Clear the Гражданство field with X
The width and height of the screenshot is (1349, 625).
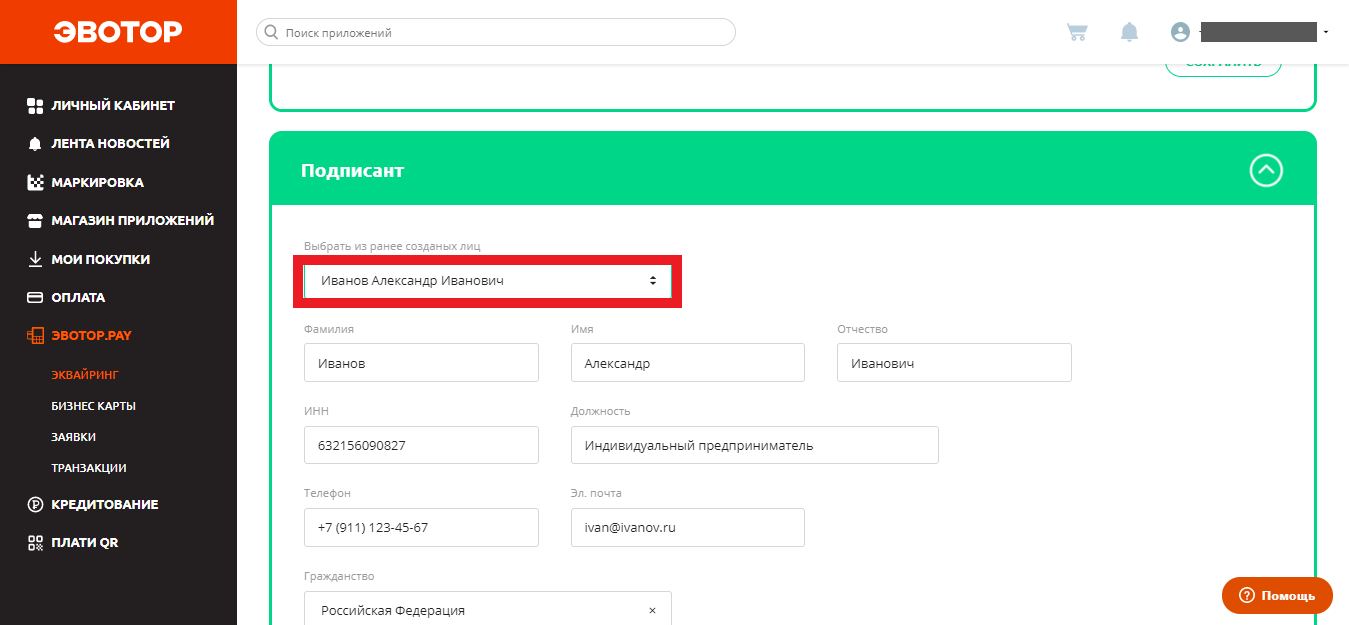[x=652, y=610]
